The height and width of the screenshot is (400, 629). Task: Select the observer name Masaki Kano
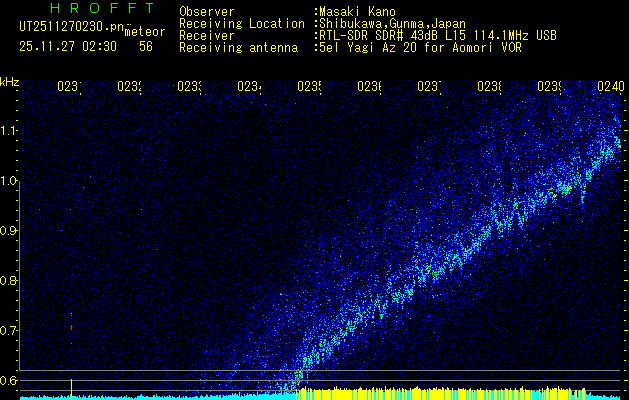pyautogui.click(x=357, y=12)
